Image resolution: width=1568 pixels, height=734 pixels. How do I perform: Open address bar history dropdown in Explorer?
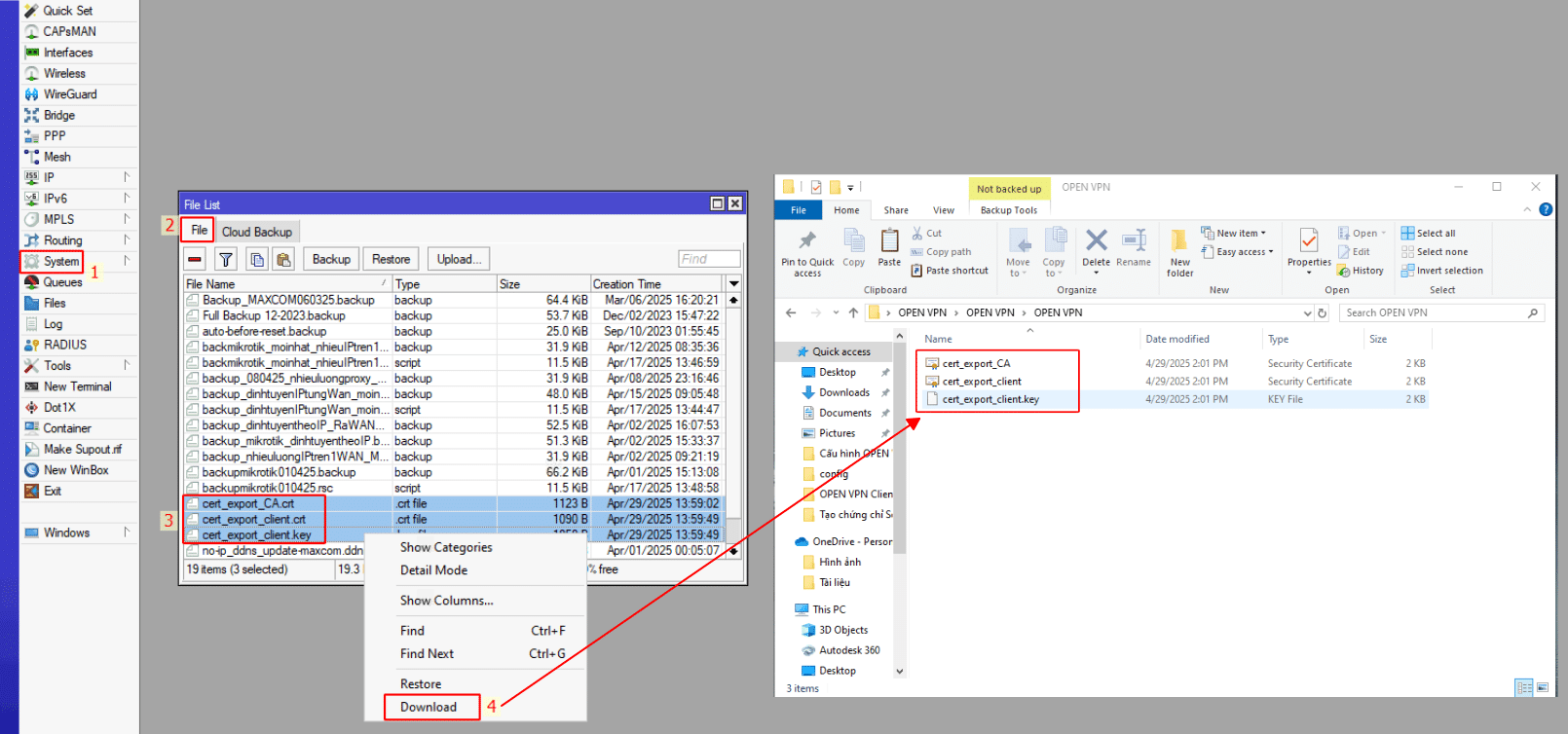[1307, 313]
